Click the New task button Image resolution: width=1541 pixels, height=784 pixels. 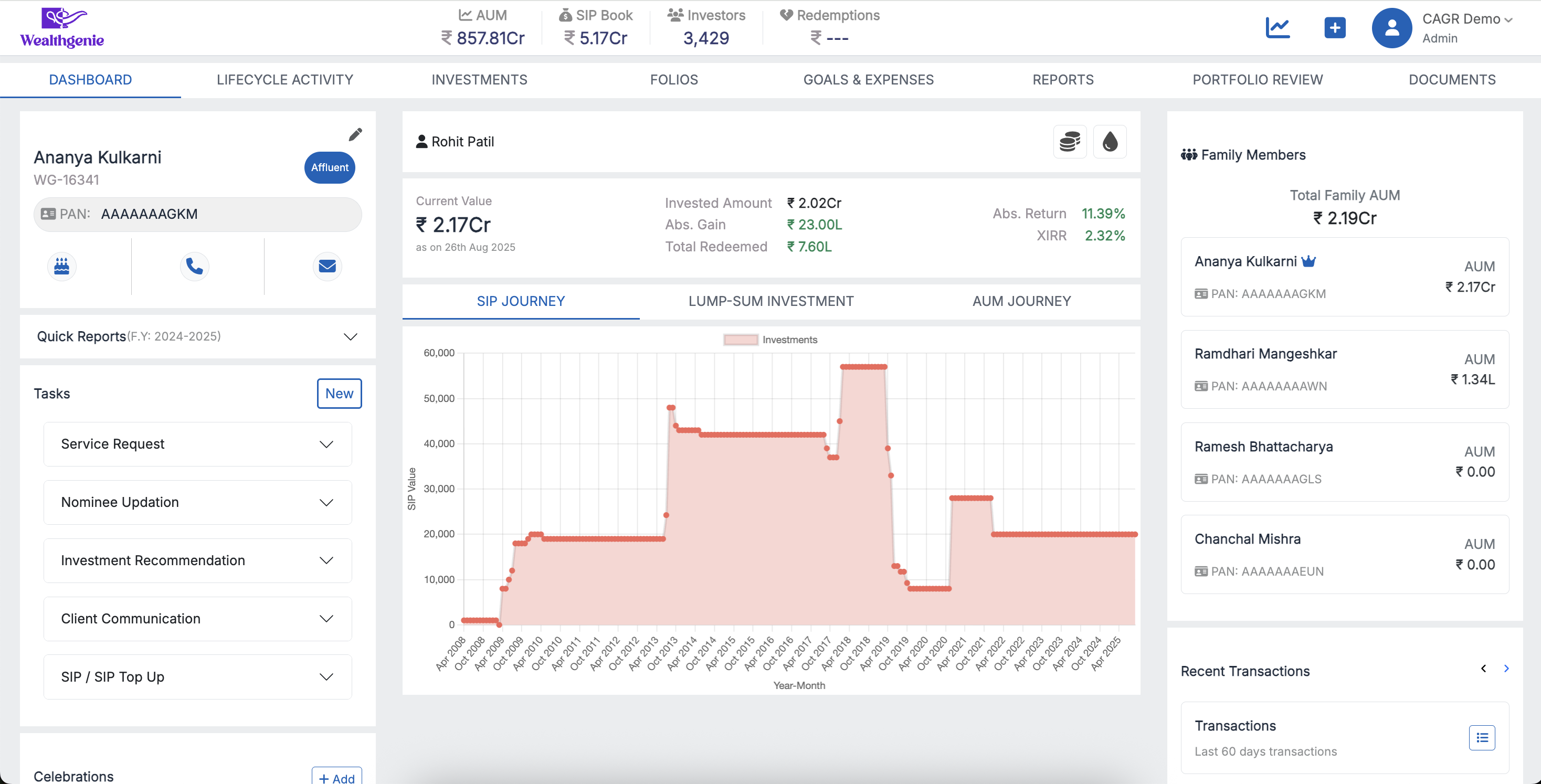click(x=339, y=394)
